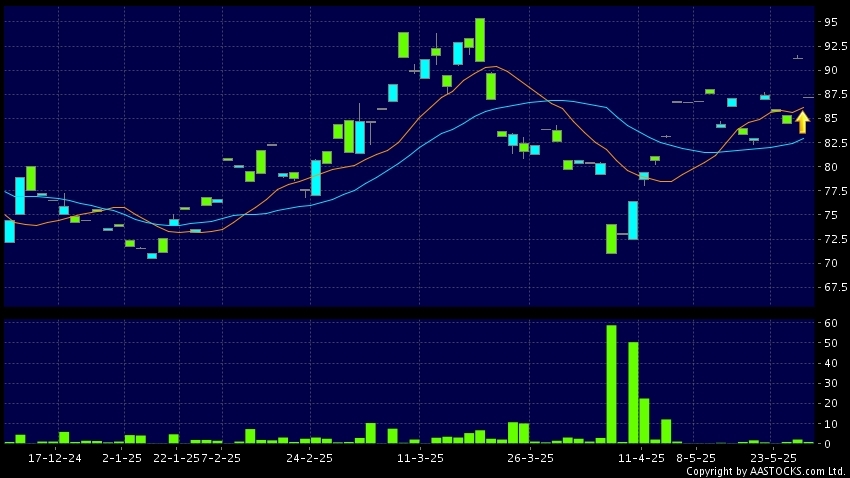Click the 30 volume axis label
The height and width of the screenshot is (478, 850).
[830, 384]
